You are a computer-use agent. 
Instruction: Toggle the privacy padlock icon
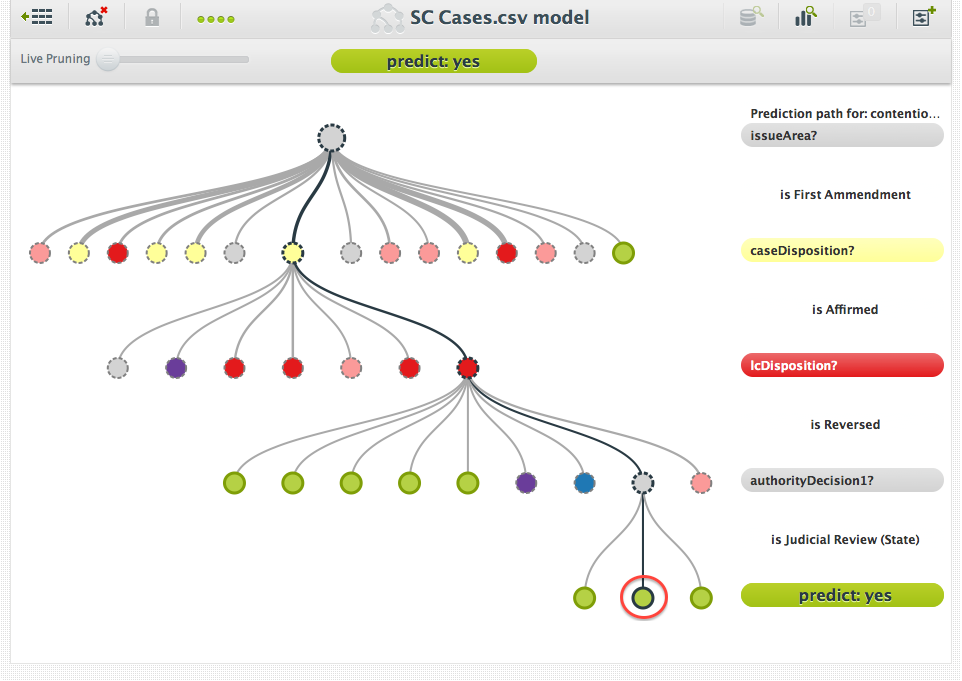[152, 17]
